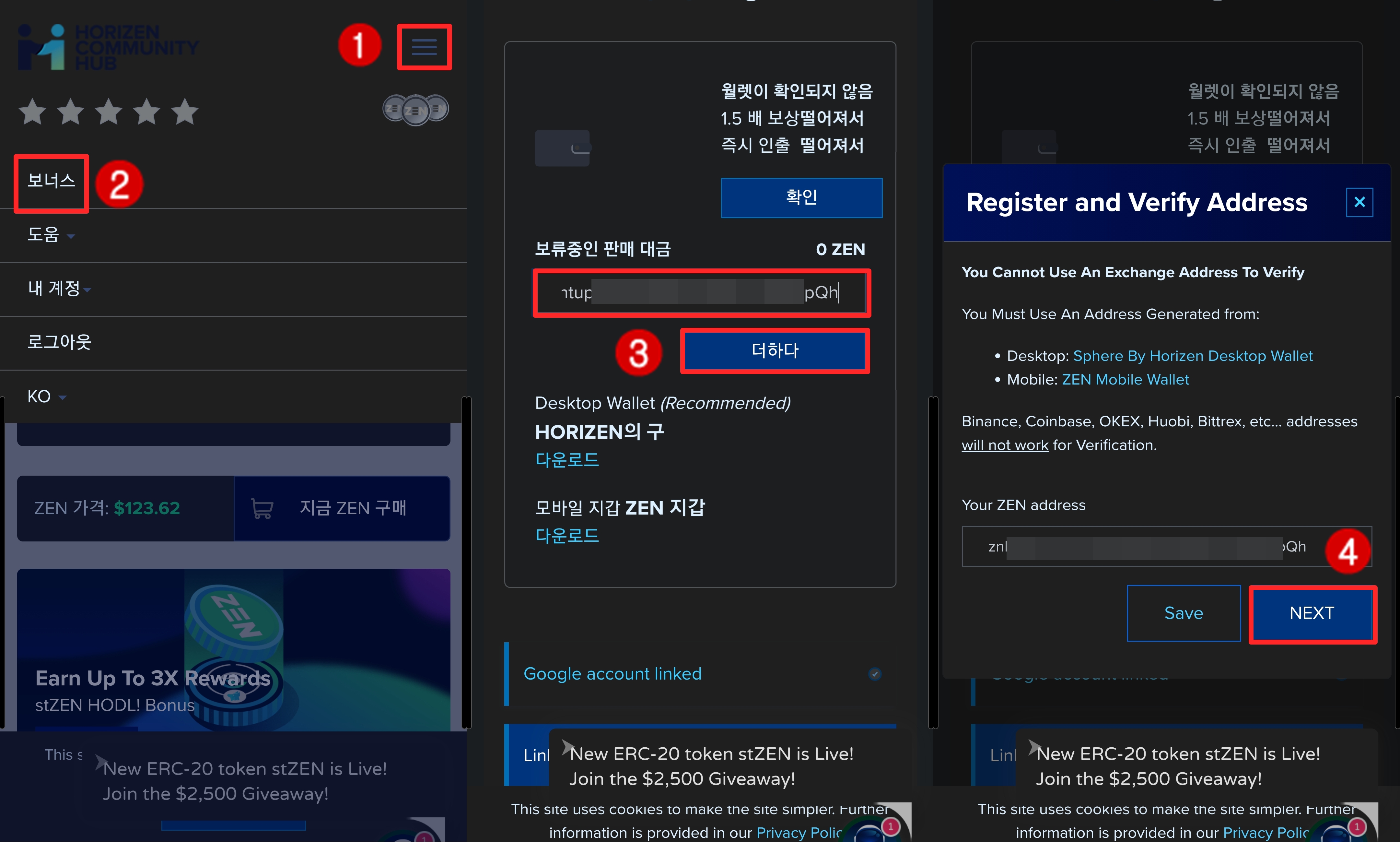The height and width of the screenshot is (842, 1400).
Task: Open the KO language selector
Action: coord(46,396)
